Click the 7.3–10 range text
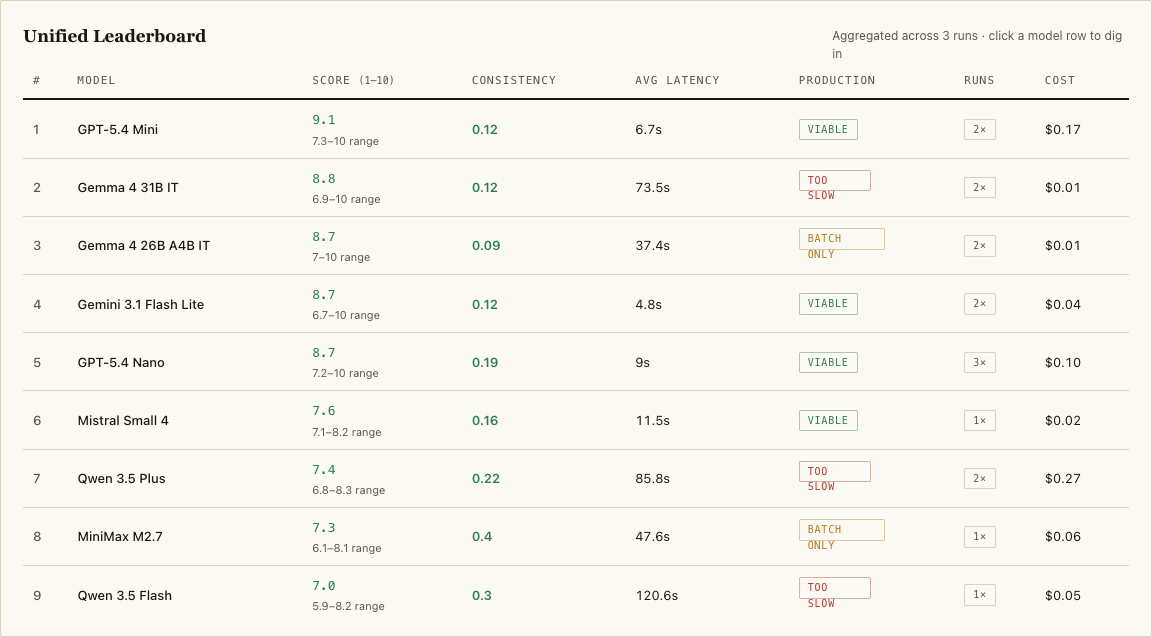The height and width of the screenshot is (637, 1152). click(345, 141)
